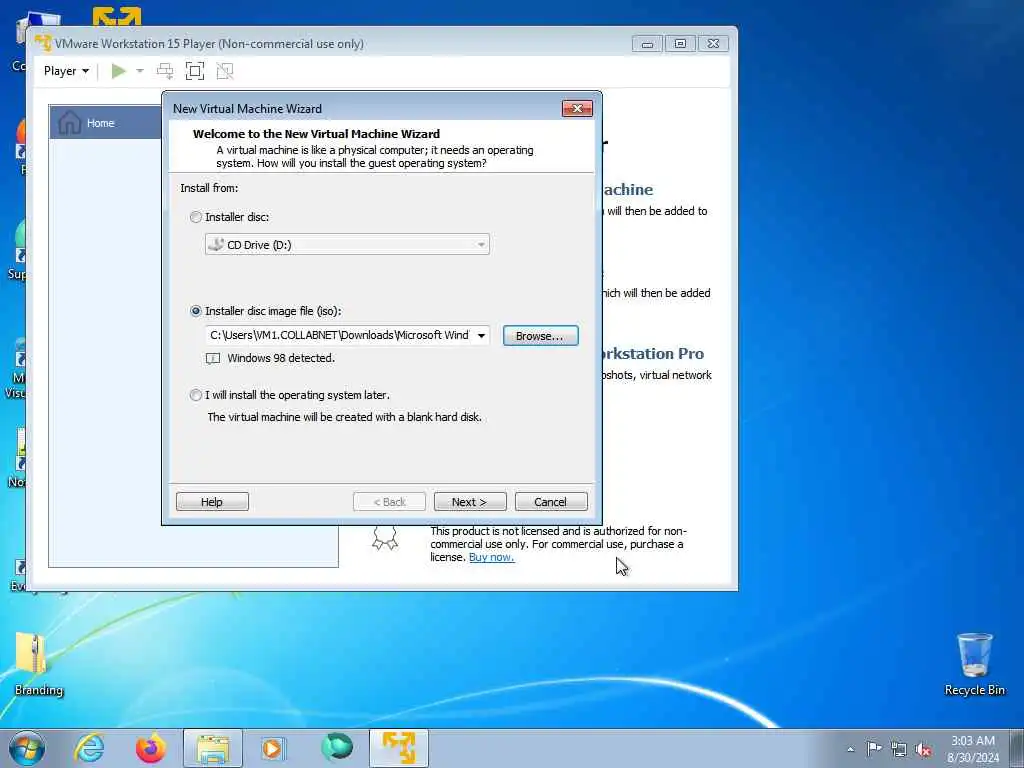The width and height of the screenshot is (1024, 768).
Task: Click the green globe taskbar application icon
Action: click(337, 747)
